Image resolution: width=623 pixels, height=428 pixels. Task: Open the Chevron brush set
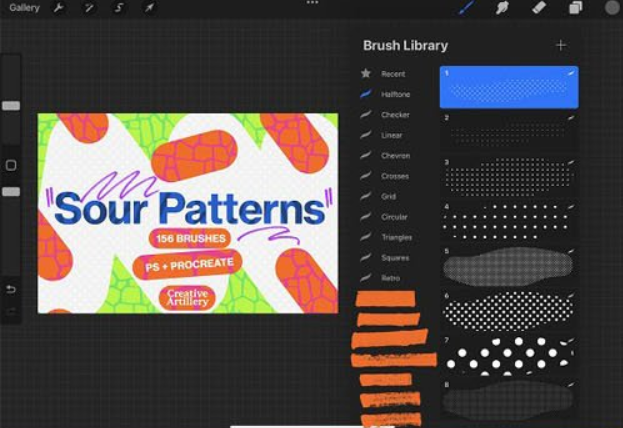coord(394,156)
